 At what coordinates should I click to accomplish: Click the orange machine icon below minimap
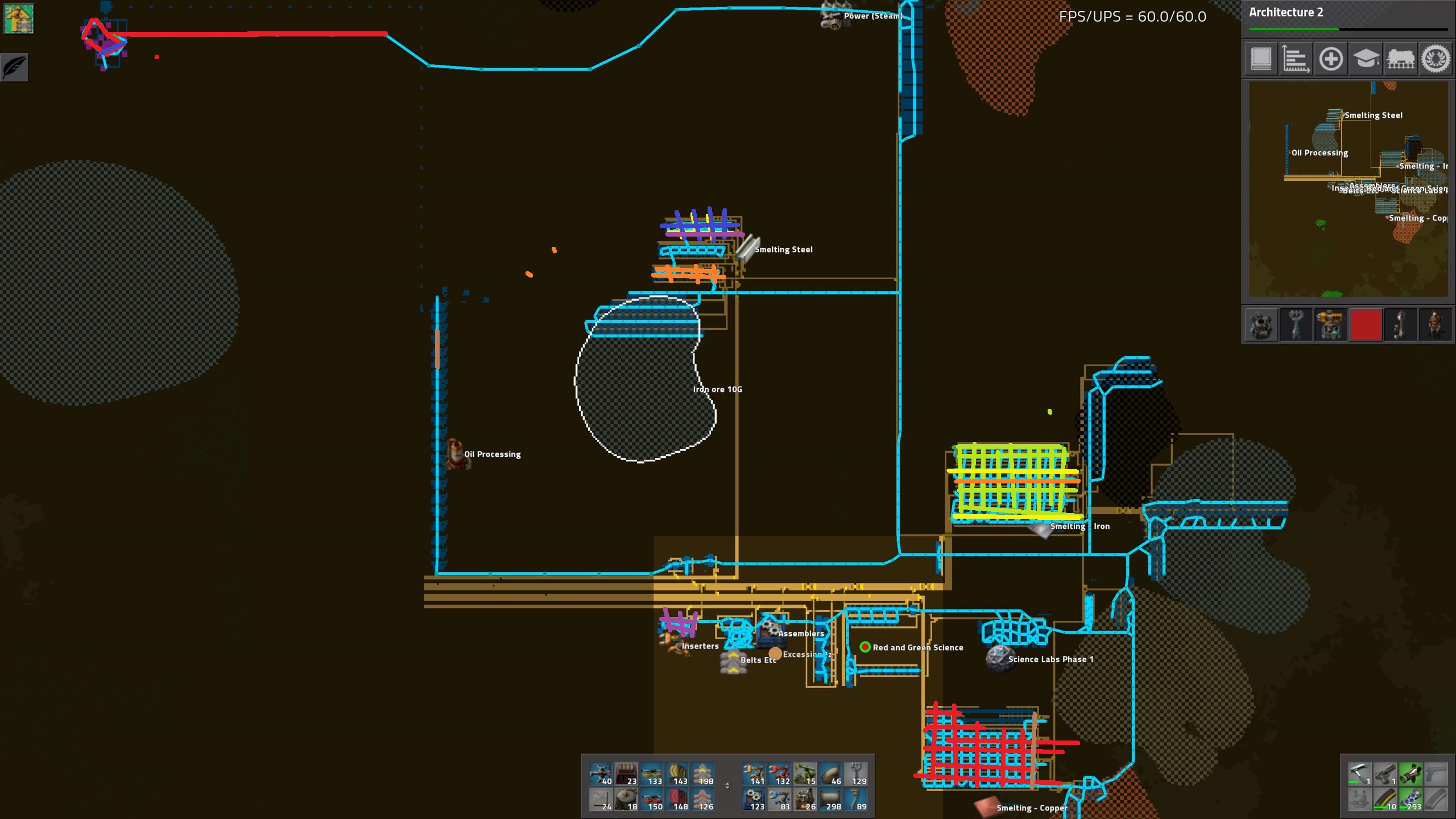(x=1331, y=325)
